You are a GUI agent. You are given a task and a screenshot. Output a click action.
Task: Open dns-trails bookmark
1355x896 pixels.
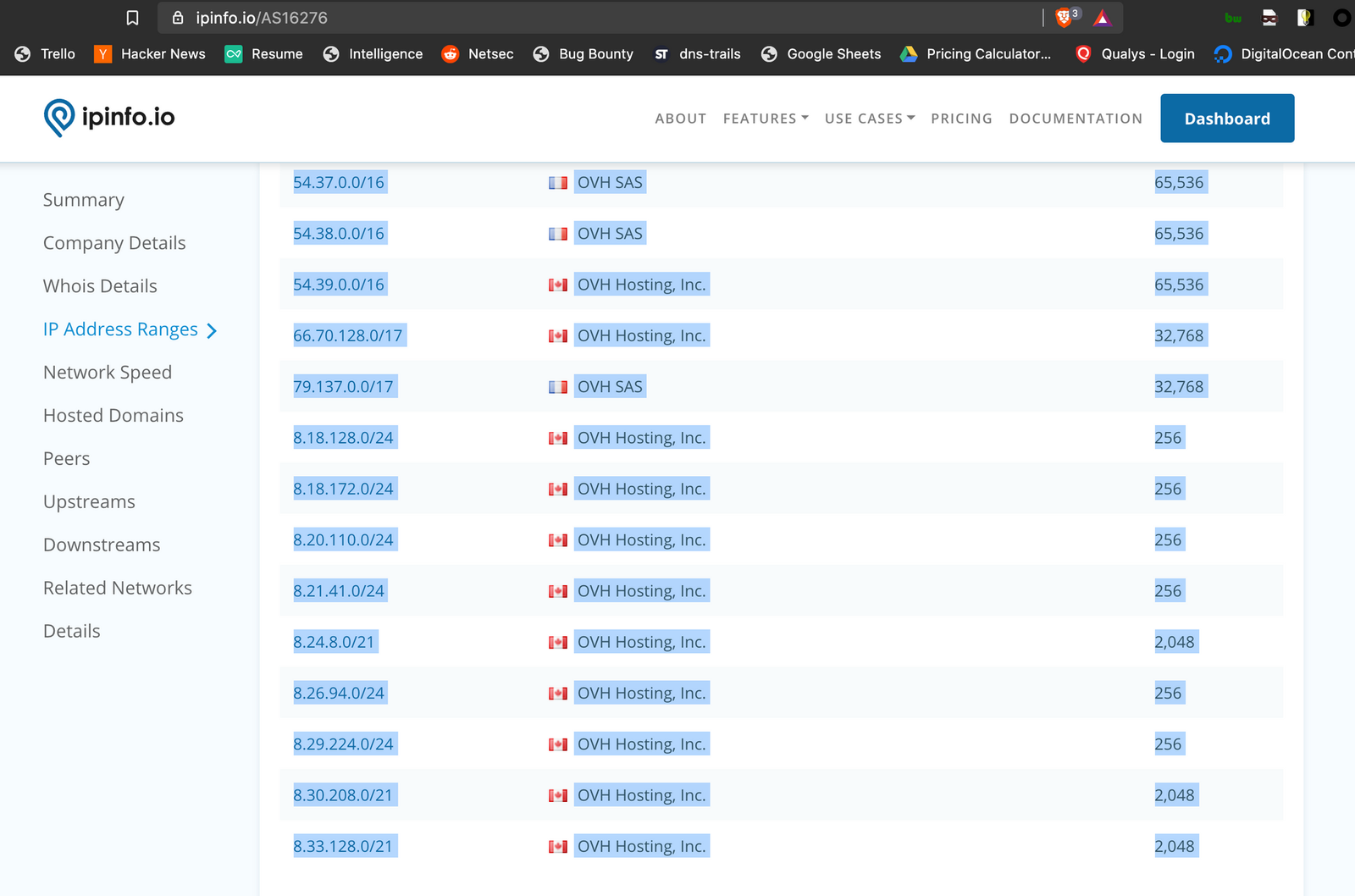(x=697, y=54)
